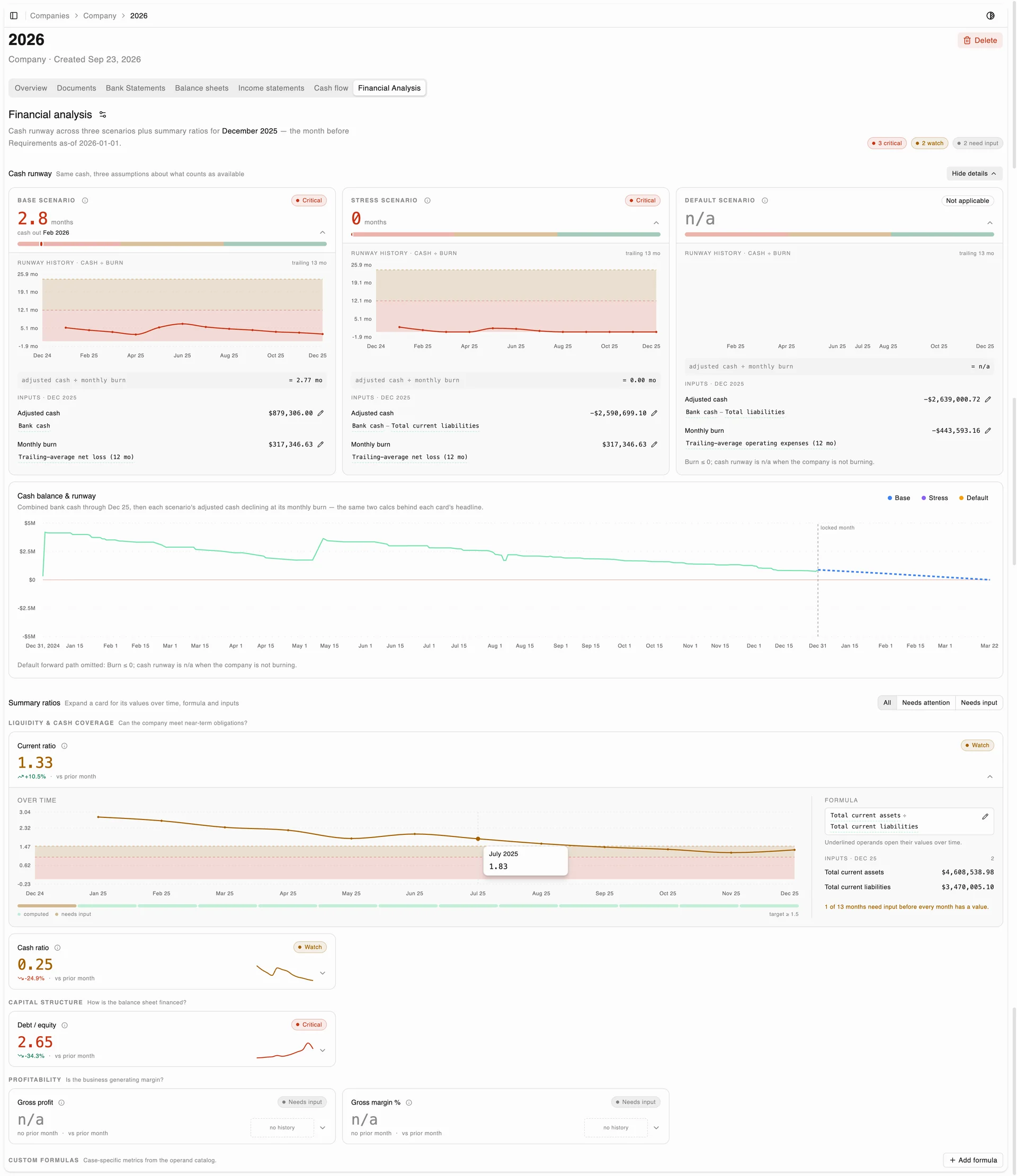The height and width of the screenshot is (1176, 1017).
Task: Edit Stress scenario monthly burn value
Action: click(654, 444)
